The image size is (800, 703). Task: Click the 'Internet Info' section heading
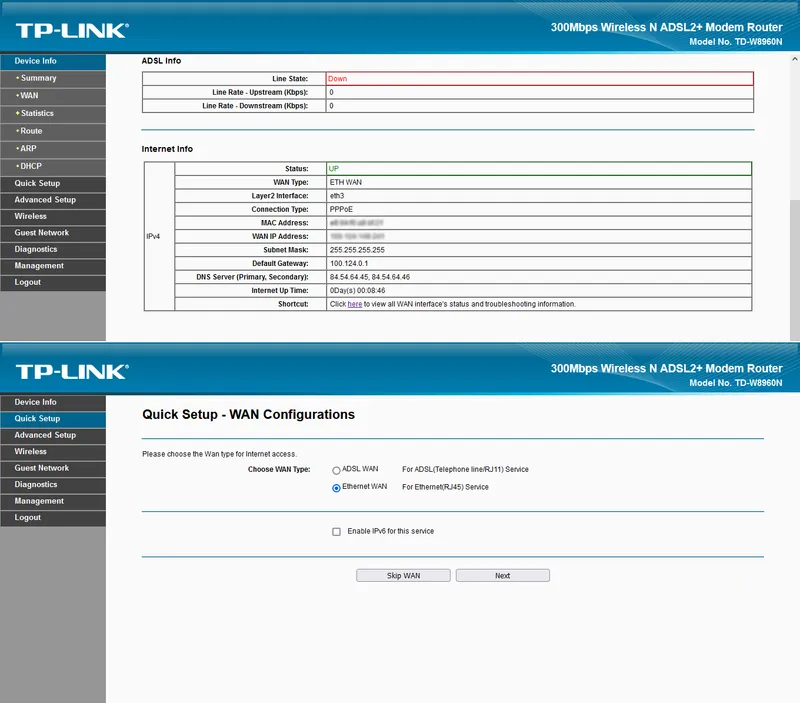(x=167, y=149)
